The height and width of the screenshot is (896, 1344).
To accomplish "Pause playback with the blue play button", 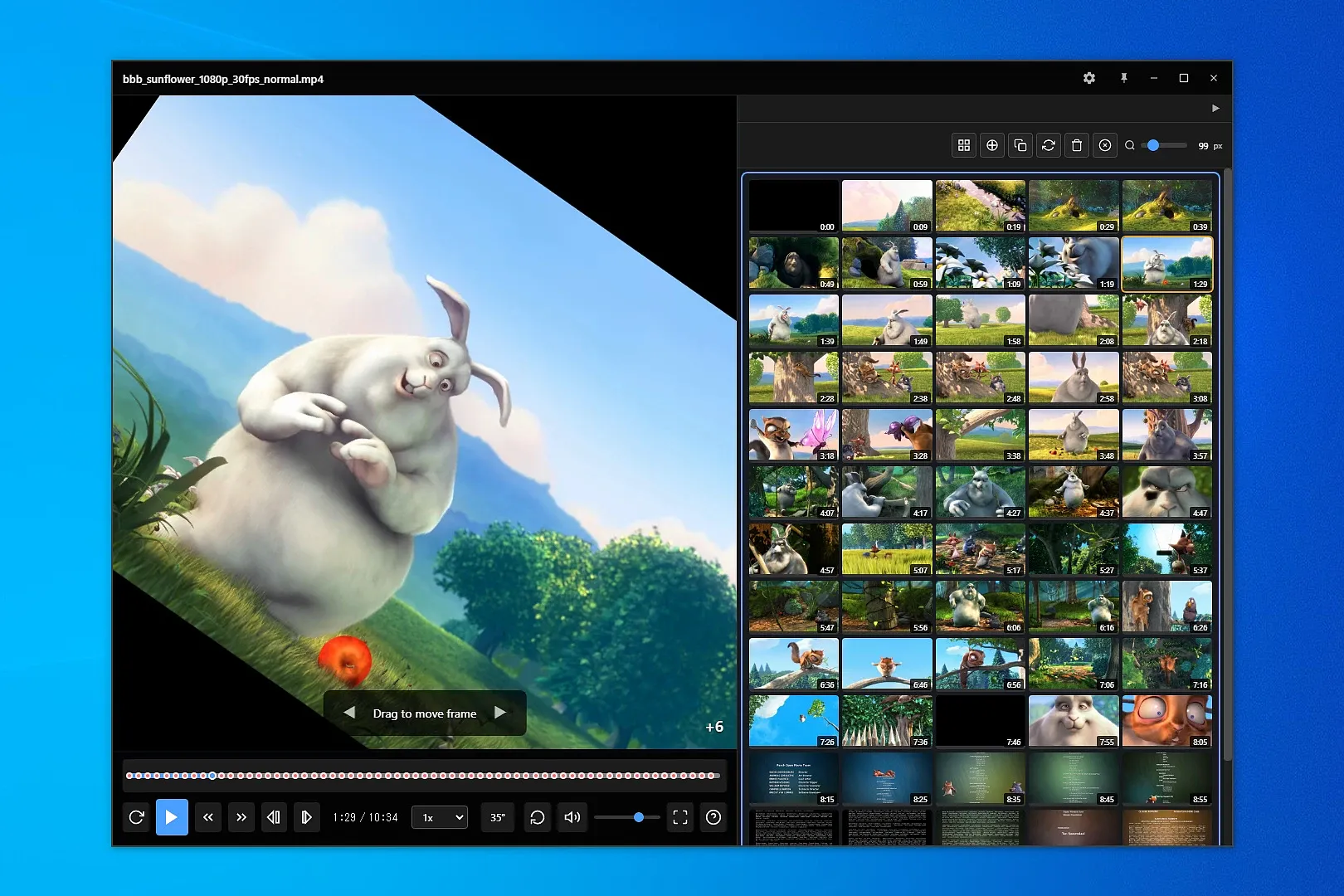I will click(x=172, y=817).
